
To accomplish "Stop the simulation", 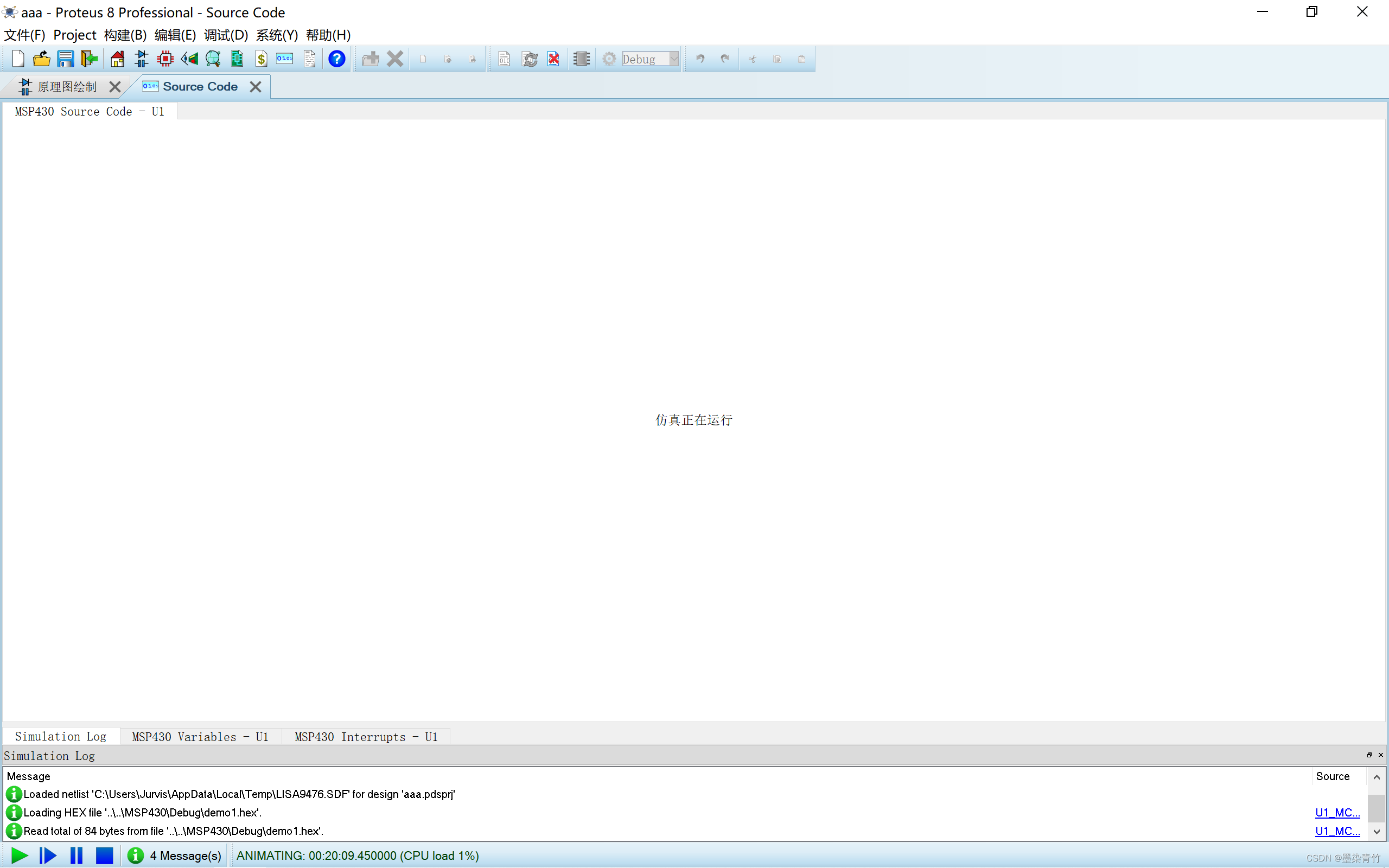I will (x=105, y=856).
